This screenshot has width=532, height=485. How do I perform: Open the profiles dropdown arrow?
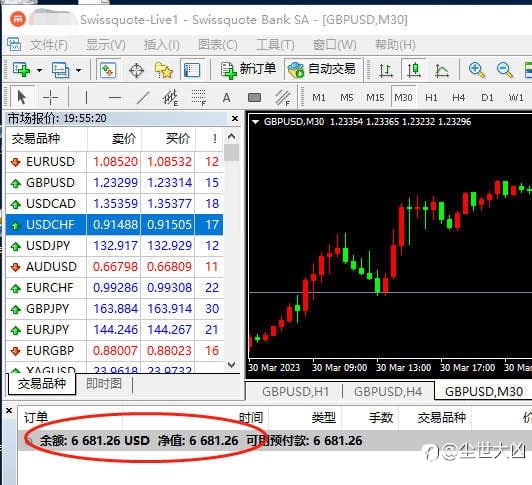78,70
